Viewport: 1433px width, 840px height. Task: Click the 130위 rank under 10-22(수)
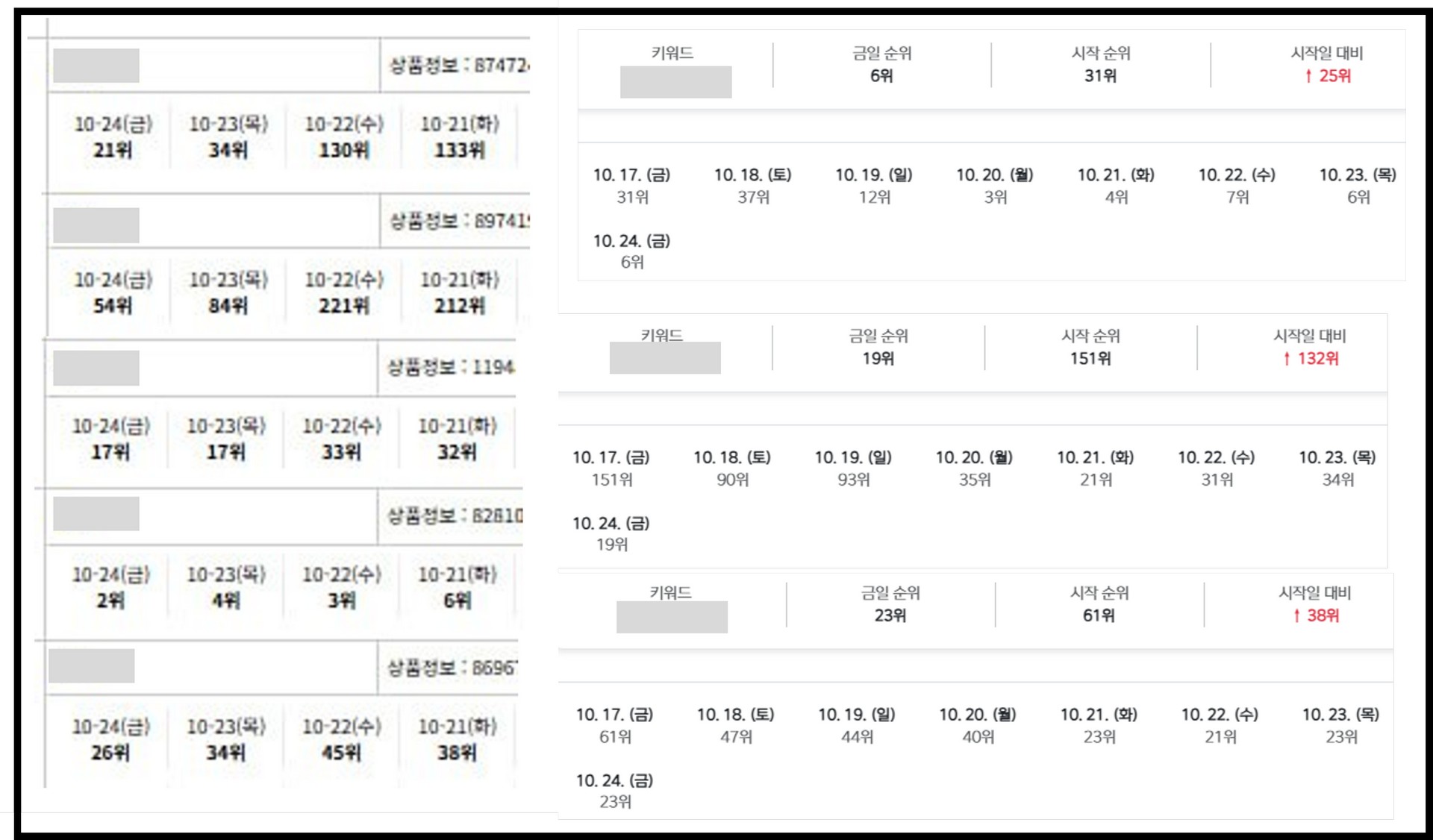point(343,150)
